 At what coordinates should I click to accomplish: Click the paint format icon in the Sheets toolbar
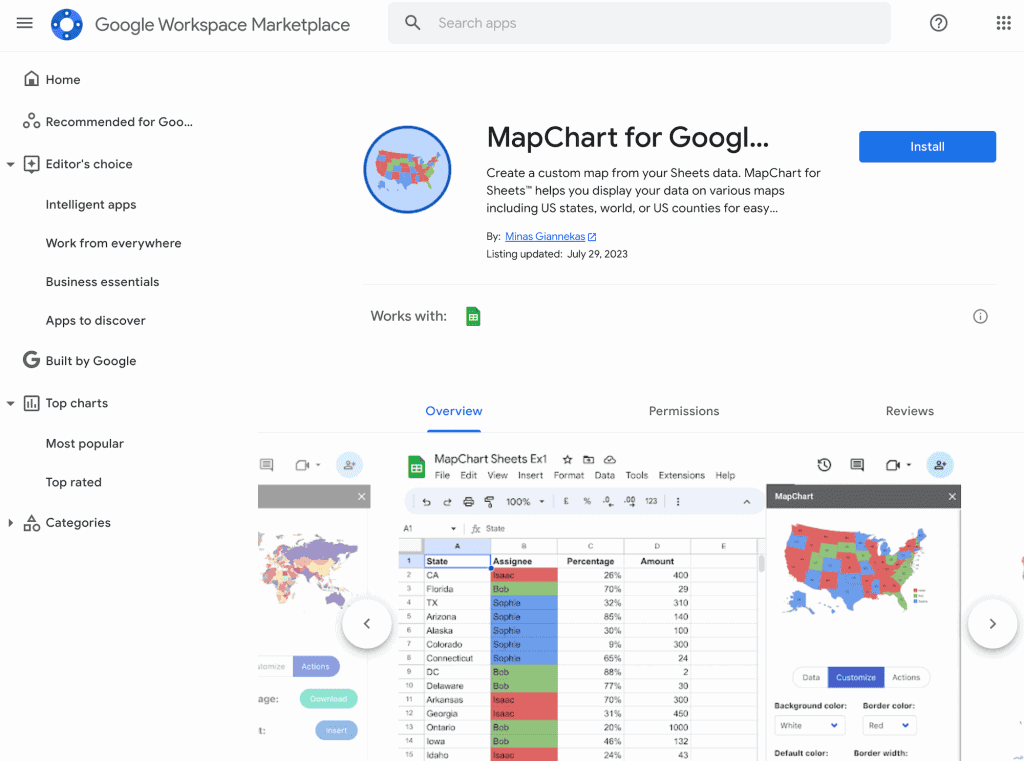(489, 502)
